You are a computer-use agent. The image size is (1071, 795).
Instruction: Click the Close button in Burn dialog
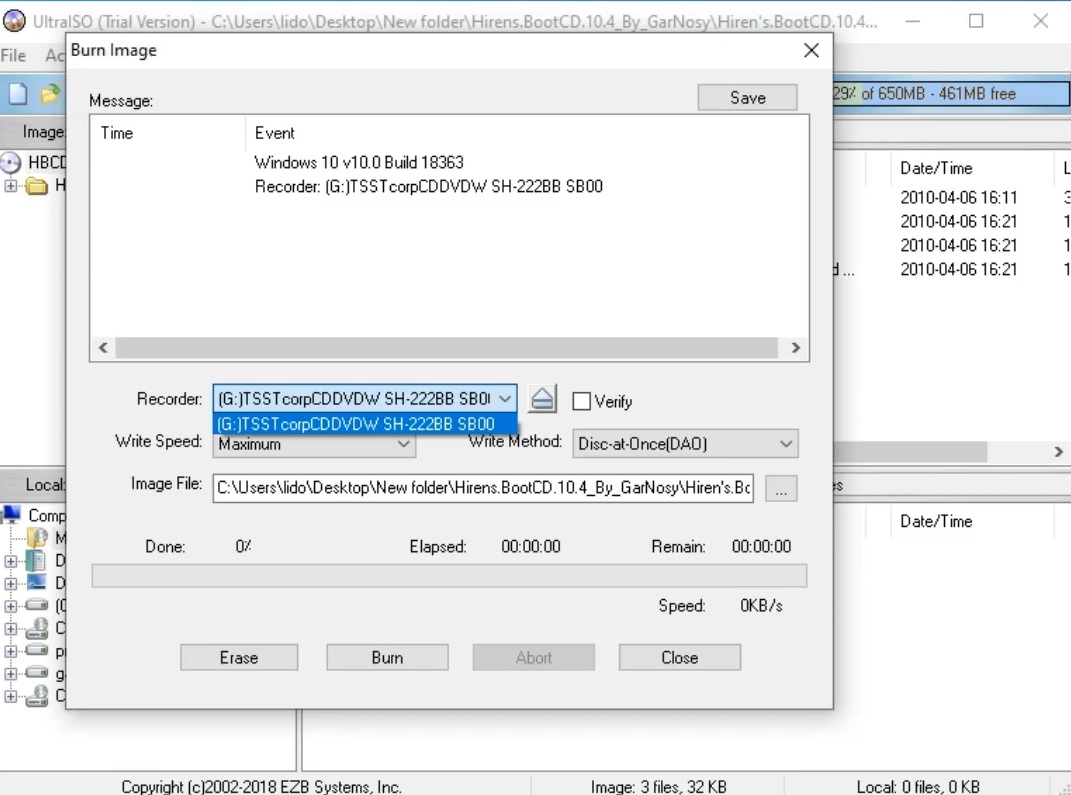pyautogui.click(x=680, y=657)
